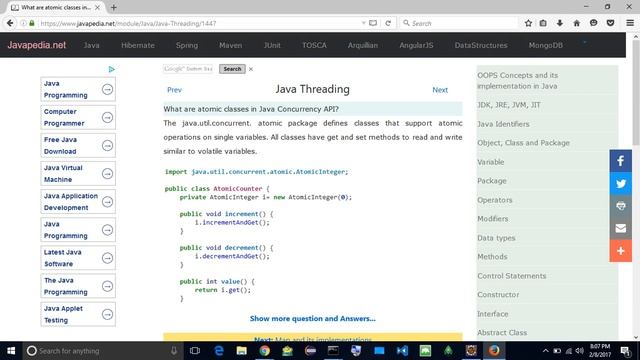This screenshot has height=360, width=640.
Task: Click the Cortana microphone icon
Action: pos(174,351)
